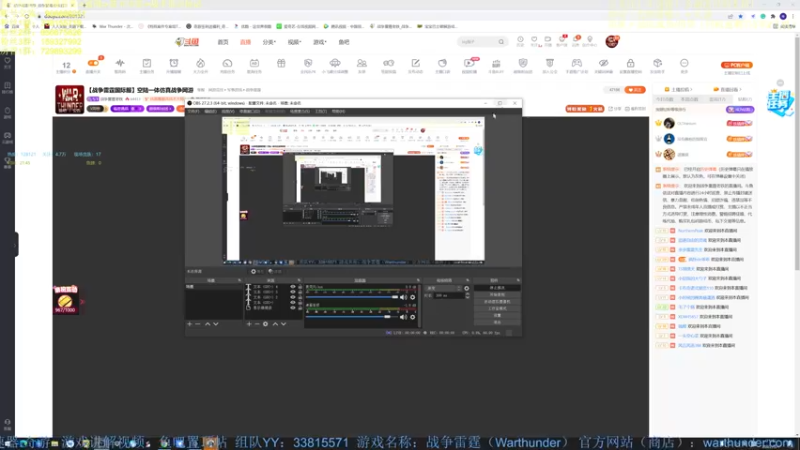The image size is (800, 450).
Task: Click pencil edit icon in Douyu streamer toolbar
Action: (415, 63)
